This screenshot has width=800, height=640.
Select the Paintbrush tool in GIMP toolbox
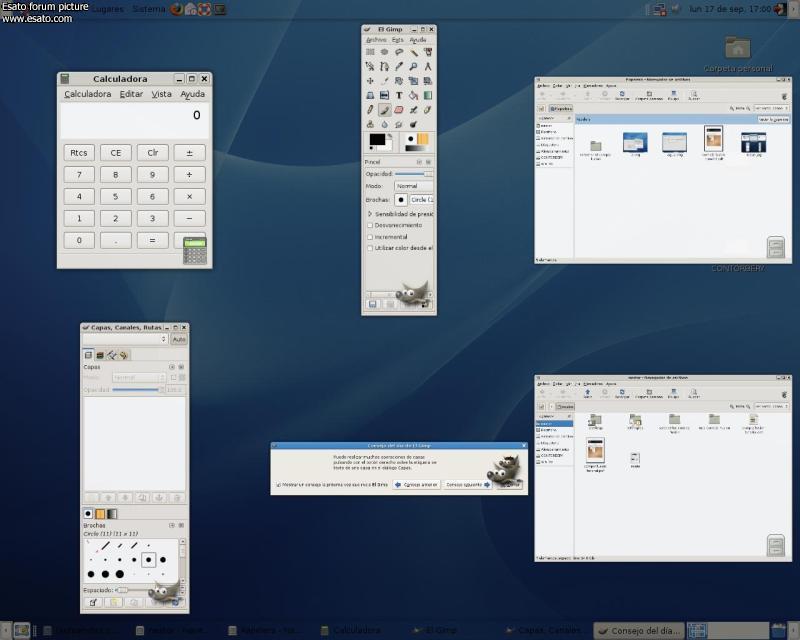click(x=385, y=110)
